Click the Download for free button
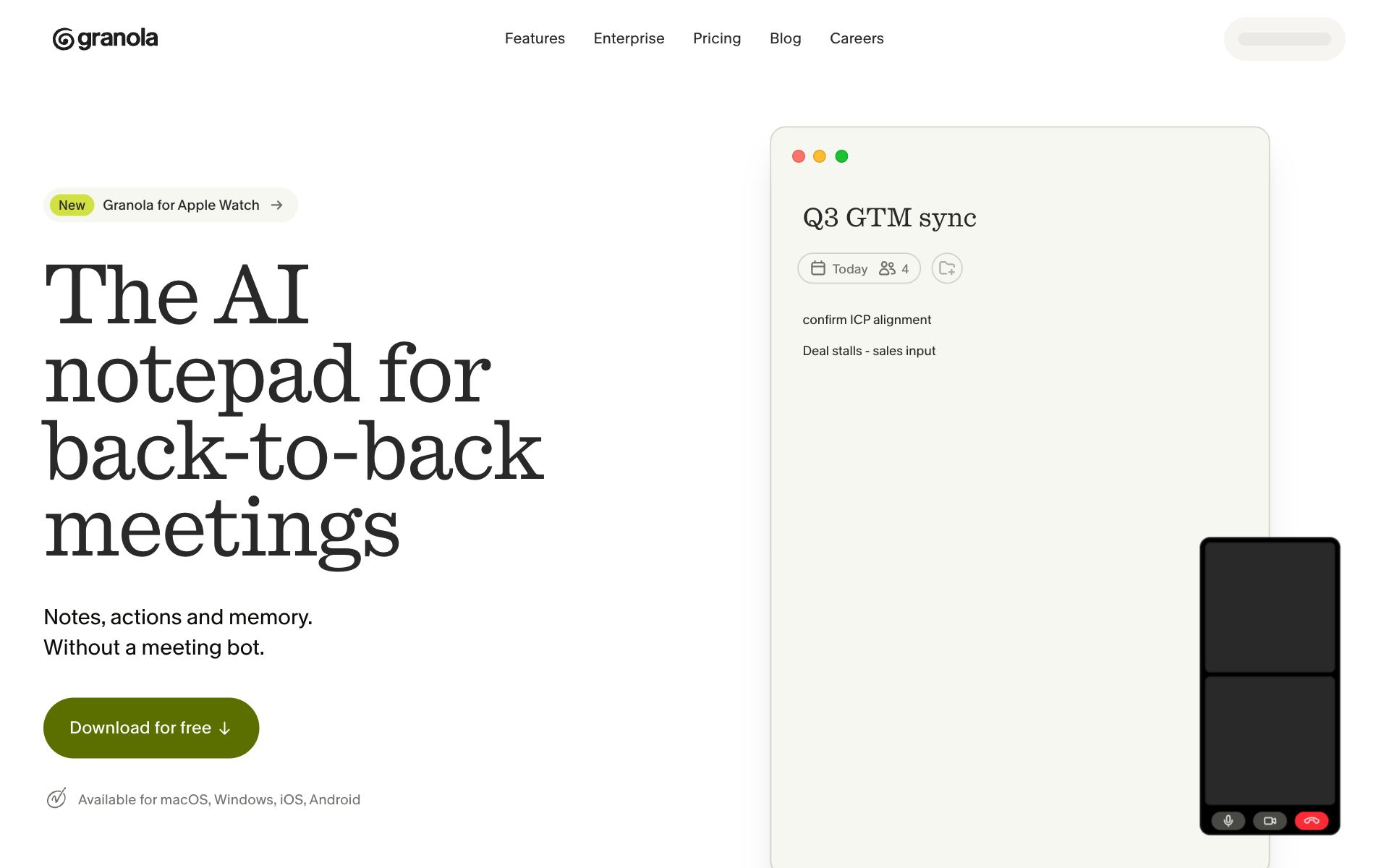 (x=151, y=728)
